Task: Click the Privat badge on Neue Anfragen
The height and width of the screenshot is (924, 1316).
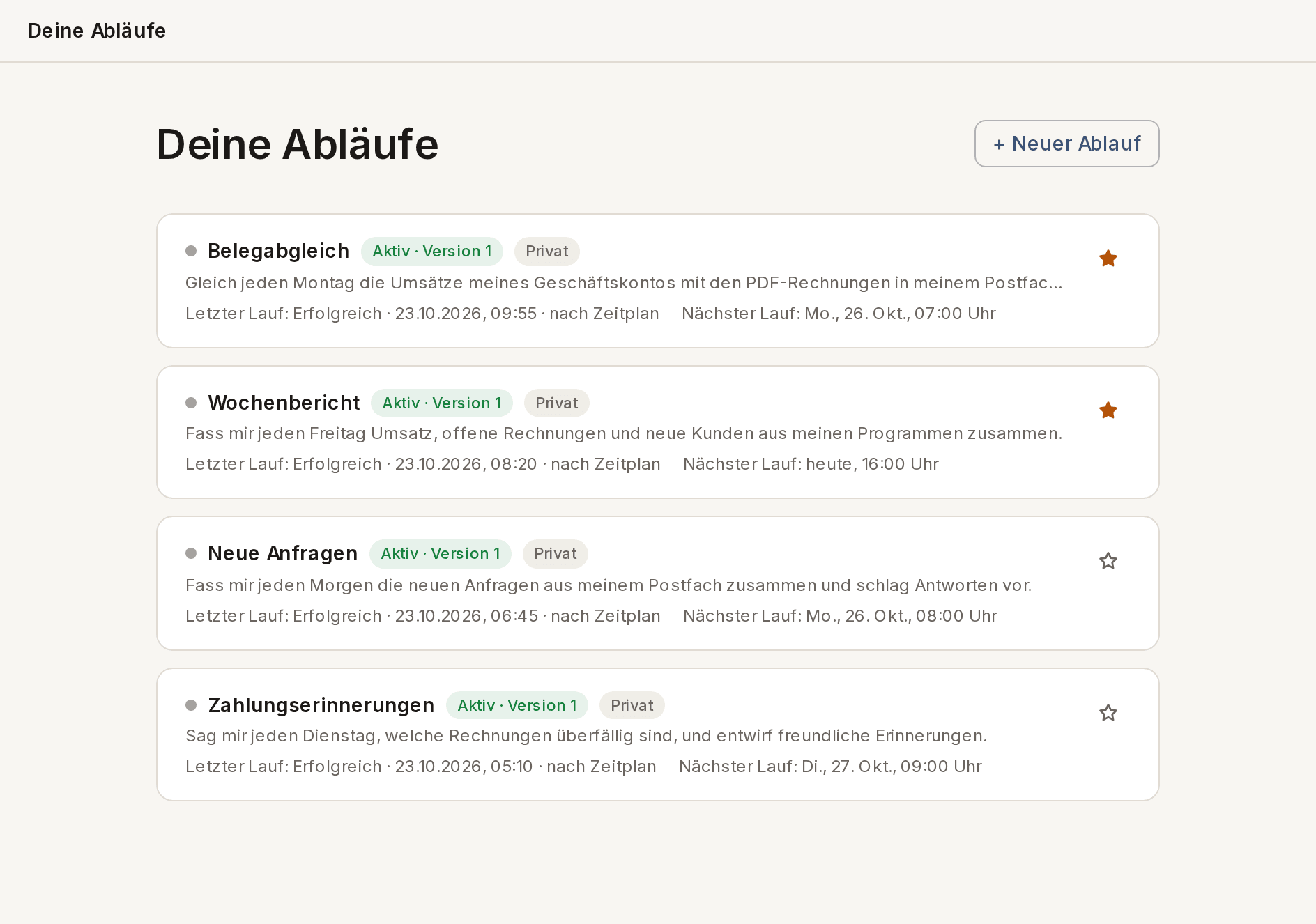Action: (x=556, y=554)
